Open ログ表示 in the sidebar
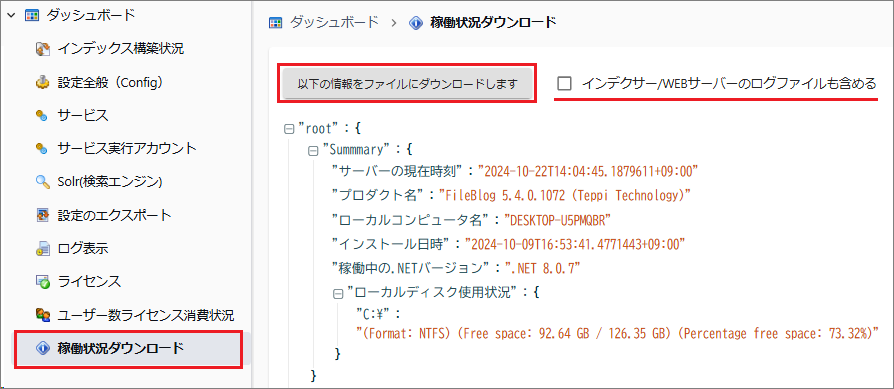Screen dimensions: 894x389 (83, 249)
